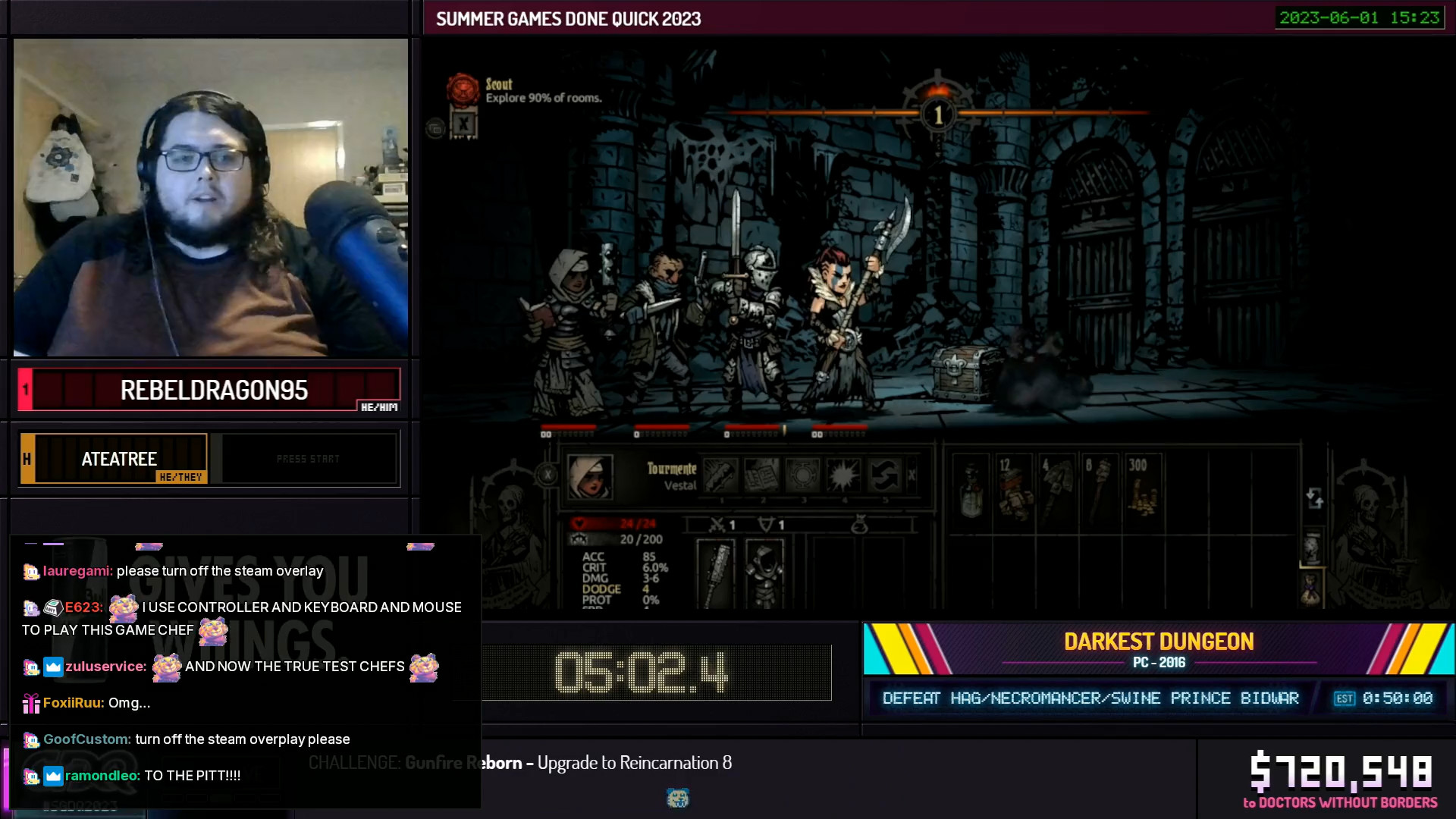Click the Scout quest title text
Screen dimensions: 1456x819
pos(499,84)
